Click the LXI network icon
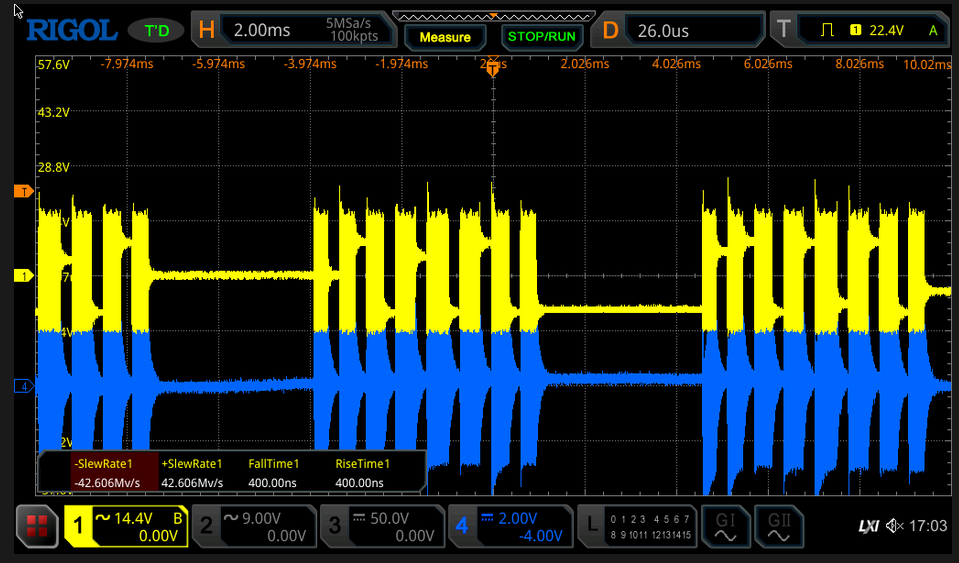Image resolution: width=959 pixels, height=563 pixels. coord(869,526)
